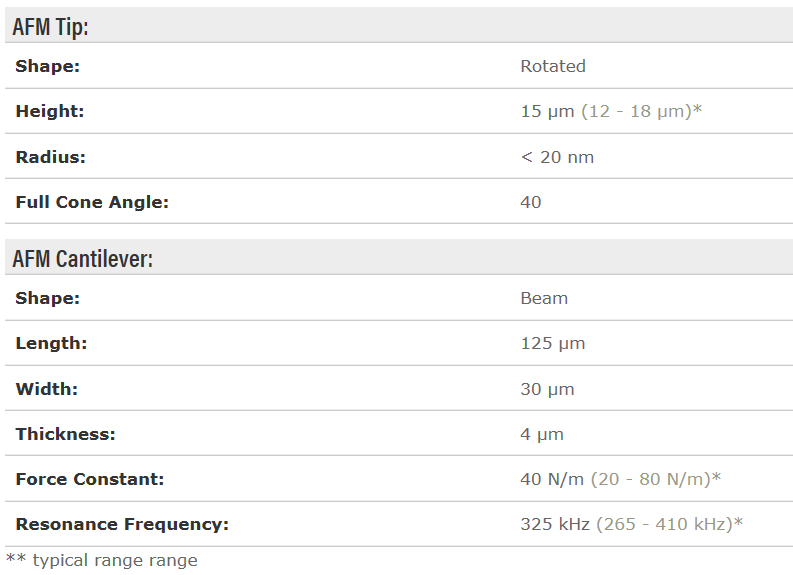
Task: Click the AFM Cantilever section header
Action: 82,258
